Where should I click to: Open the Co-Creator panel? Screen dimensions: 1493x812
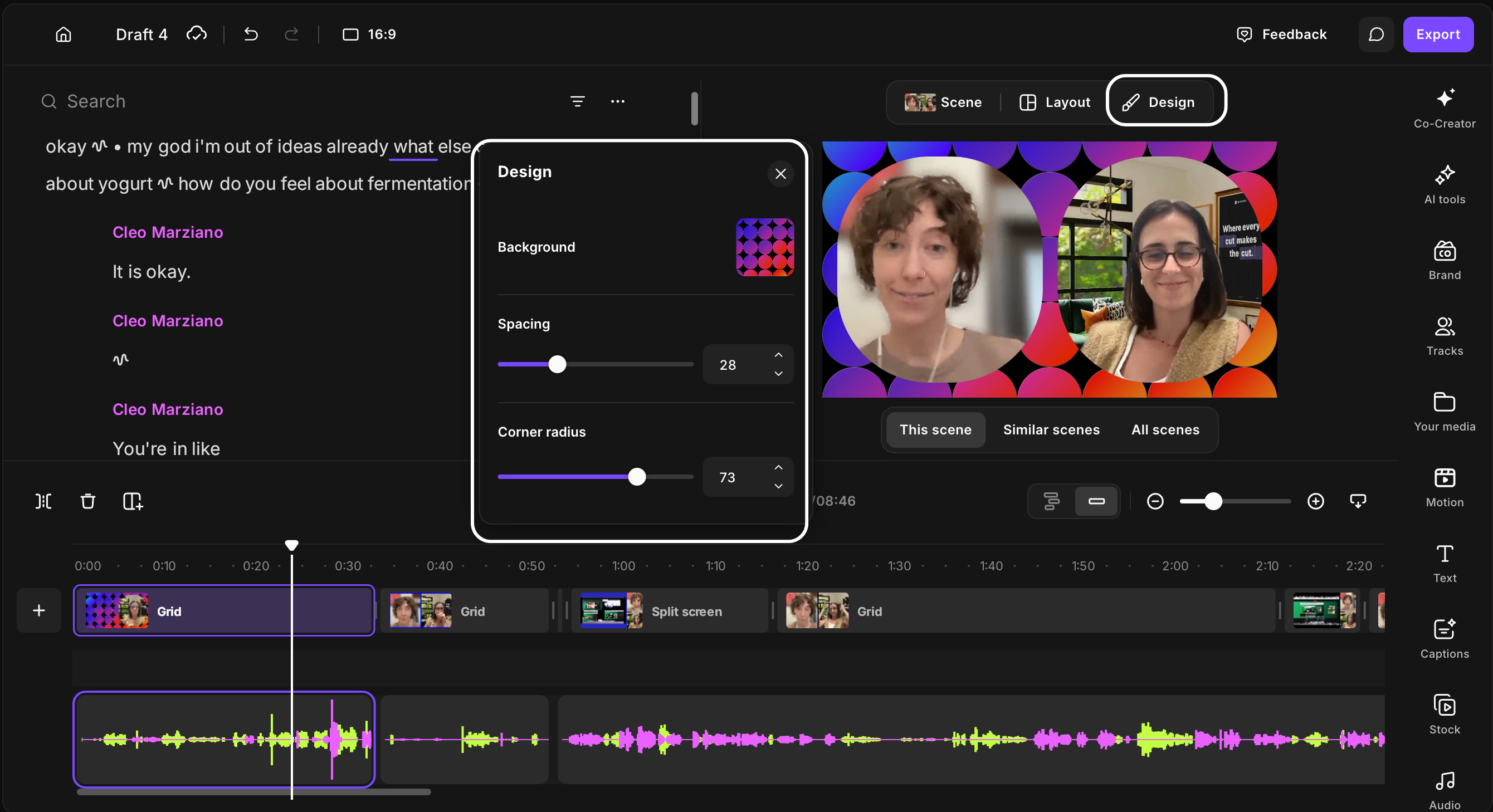pos(1444,108)
